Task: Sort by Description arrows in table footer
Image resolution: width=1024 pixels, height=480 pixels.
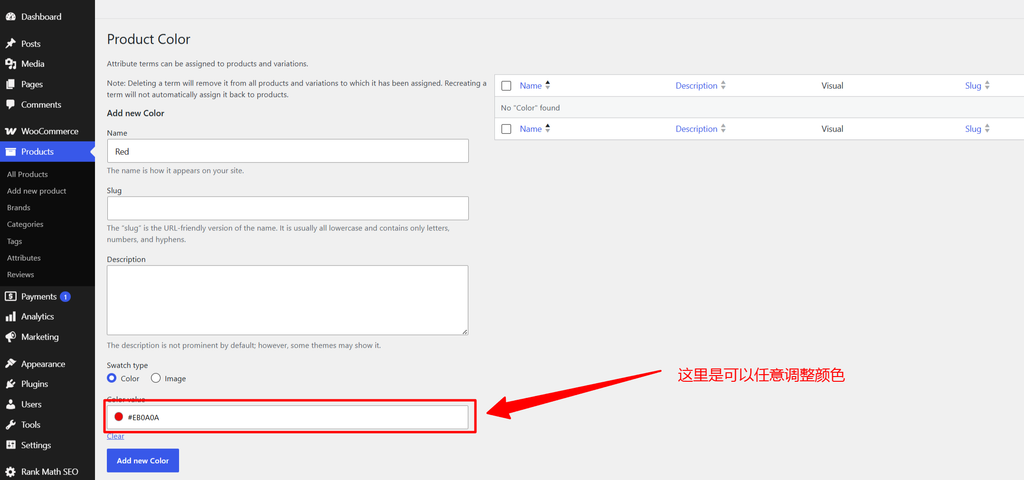Action: click(x=723, y=129)
